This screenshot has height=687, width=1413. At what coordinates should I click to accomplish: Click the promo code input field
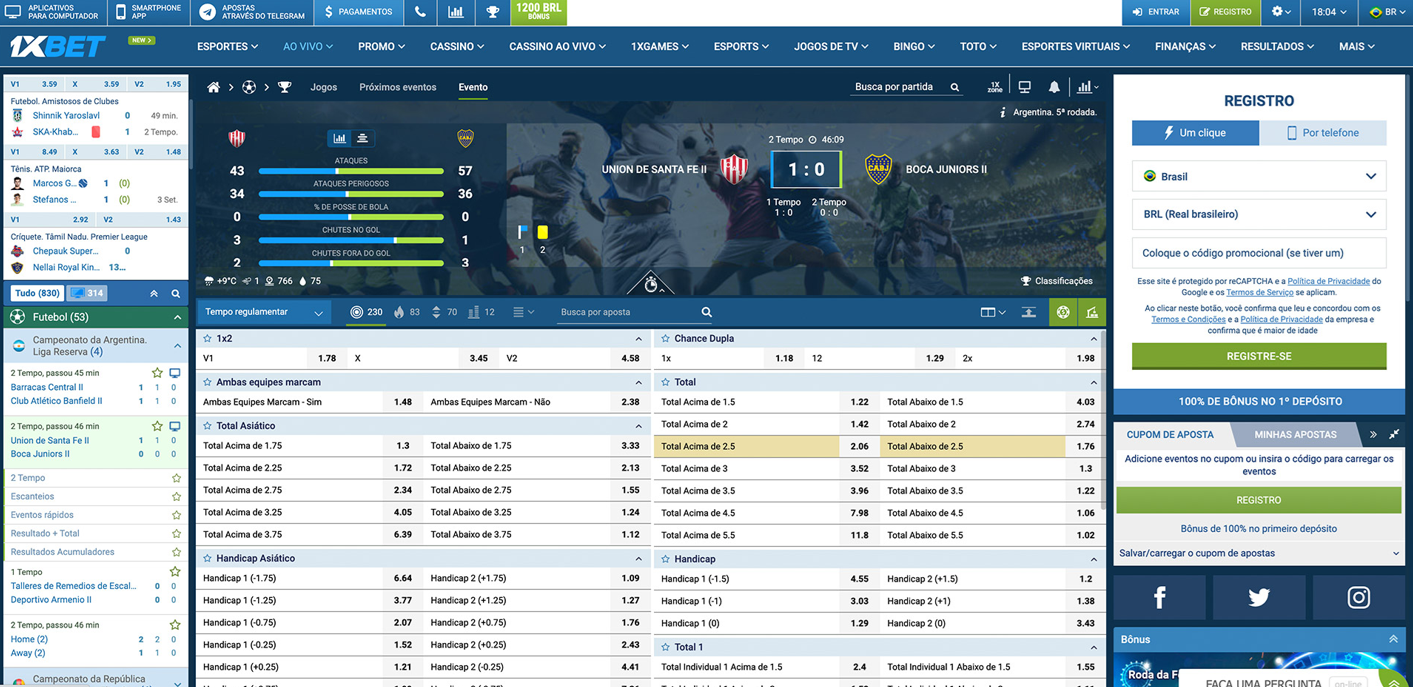click(x=1259, y=253)
